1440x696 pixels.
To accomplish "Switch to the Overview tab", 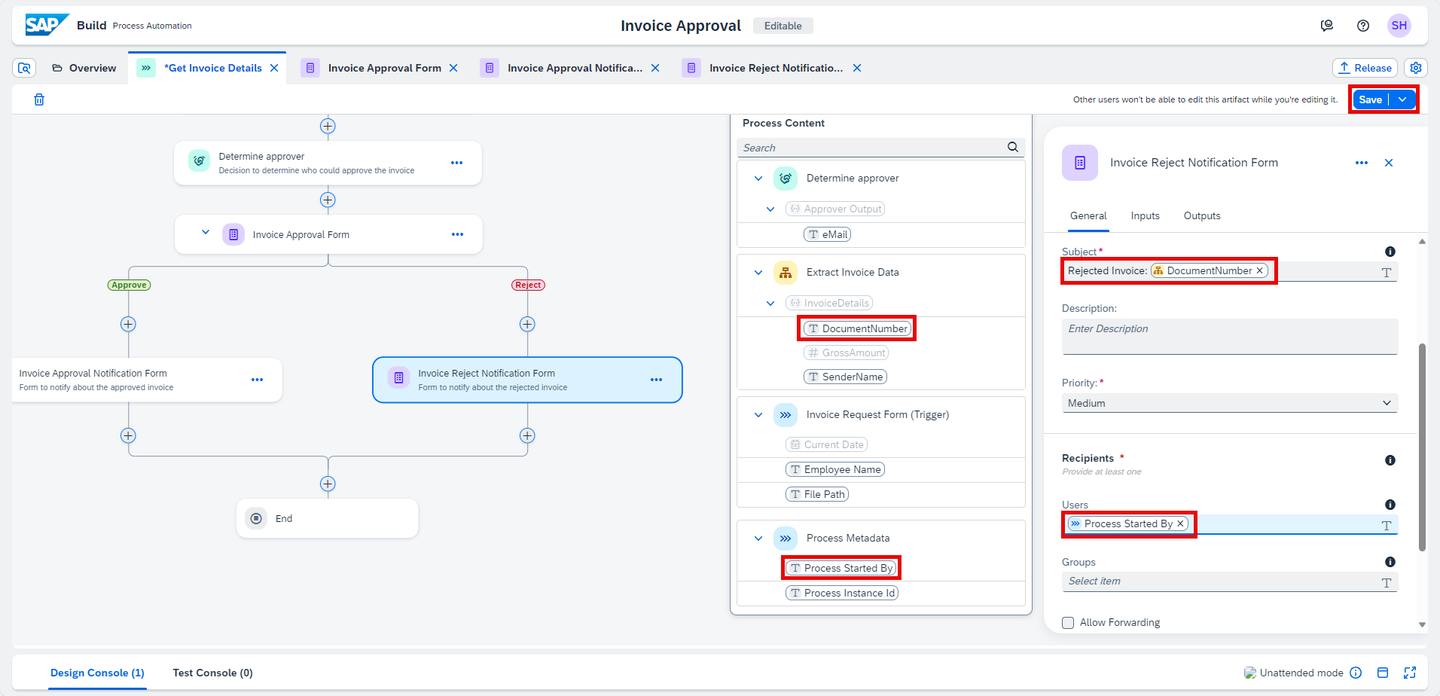I will coord(84,68).
